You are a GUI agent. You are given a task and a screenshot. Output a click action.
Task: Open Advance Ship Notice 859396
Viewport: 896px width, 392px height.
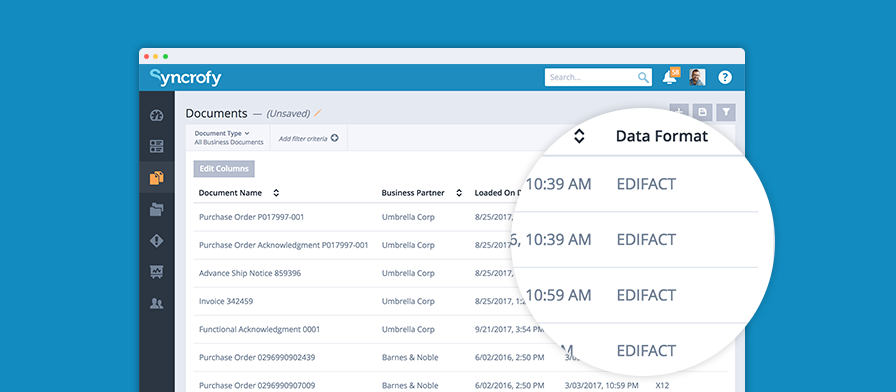point(250,273)
